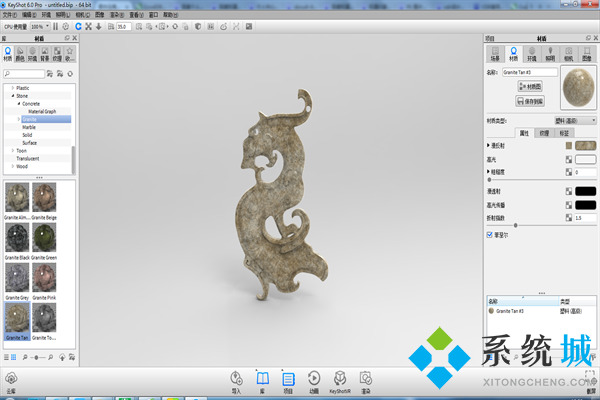This screenshot has width=600, height=400.
Task: Click the Render (渲染) icon at bottom
Action: click(x=367, y=380)
